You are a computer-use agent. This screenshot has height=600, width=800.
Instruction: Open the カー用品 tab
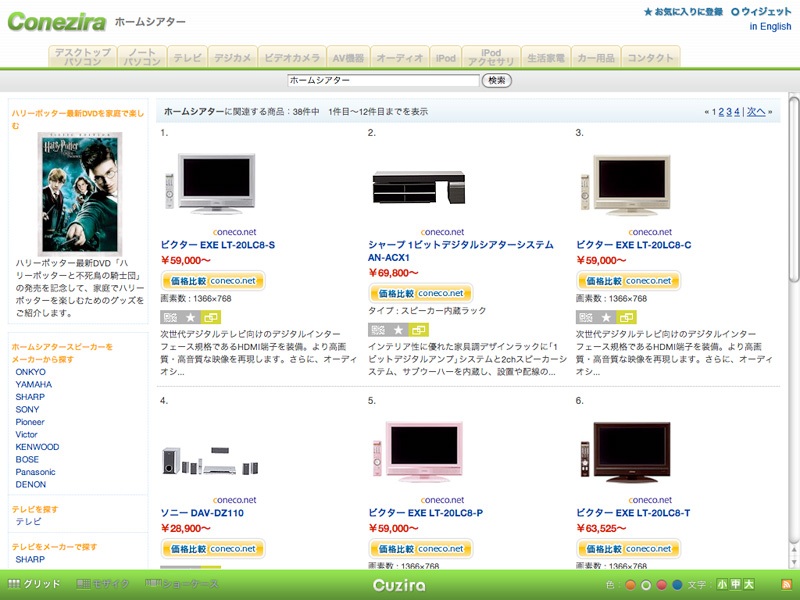596,58
